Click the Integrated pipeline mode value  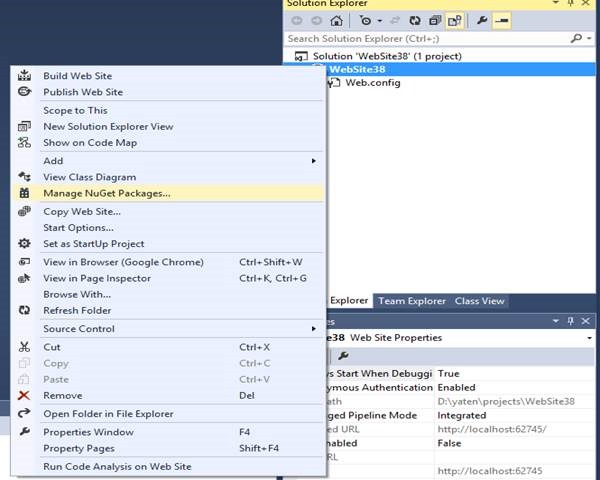[461, 415]
